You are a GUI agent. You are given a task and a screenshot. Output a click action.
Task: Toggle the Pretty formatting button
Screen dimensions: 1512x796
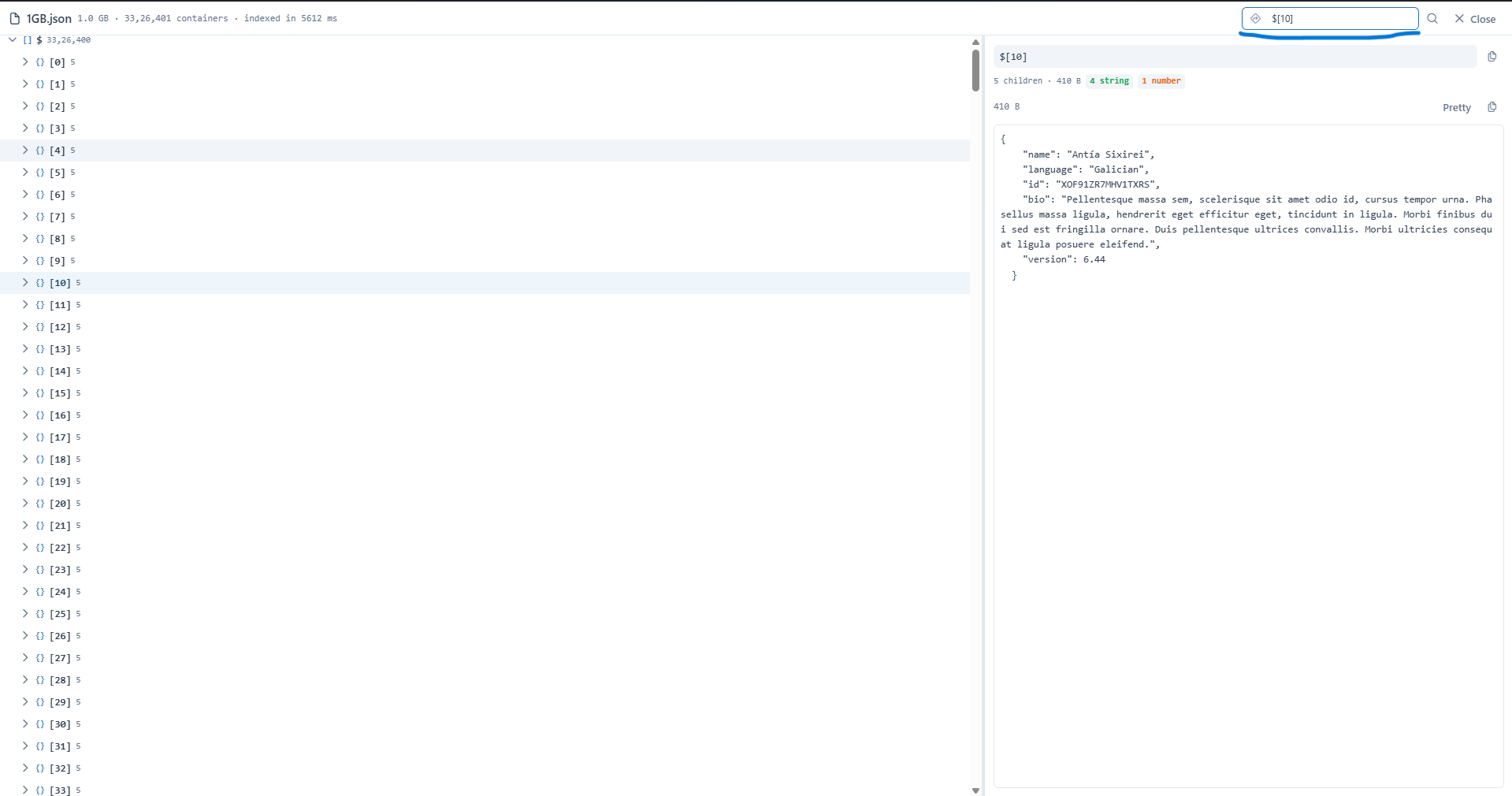(x=1456, y=108)
